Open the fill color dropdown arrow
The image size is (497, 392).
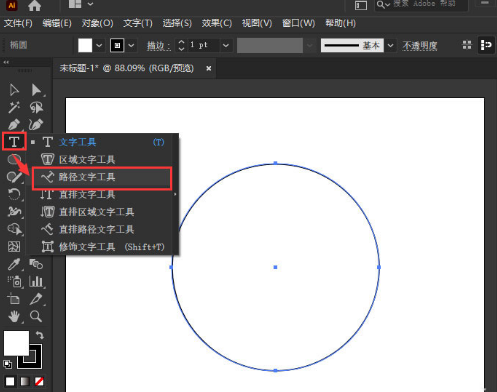point(99,45)
